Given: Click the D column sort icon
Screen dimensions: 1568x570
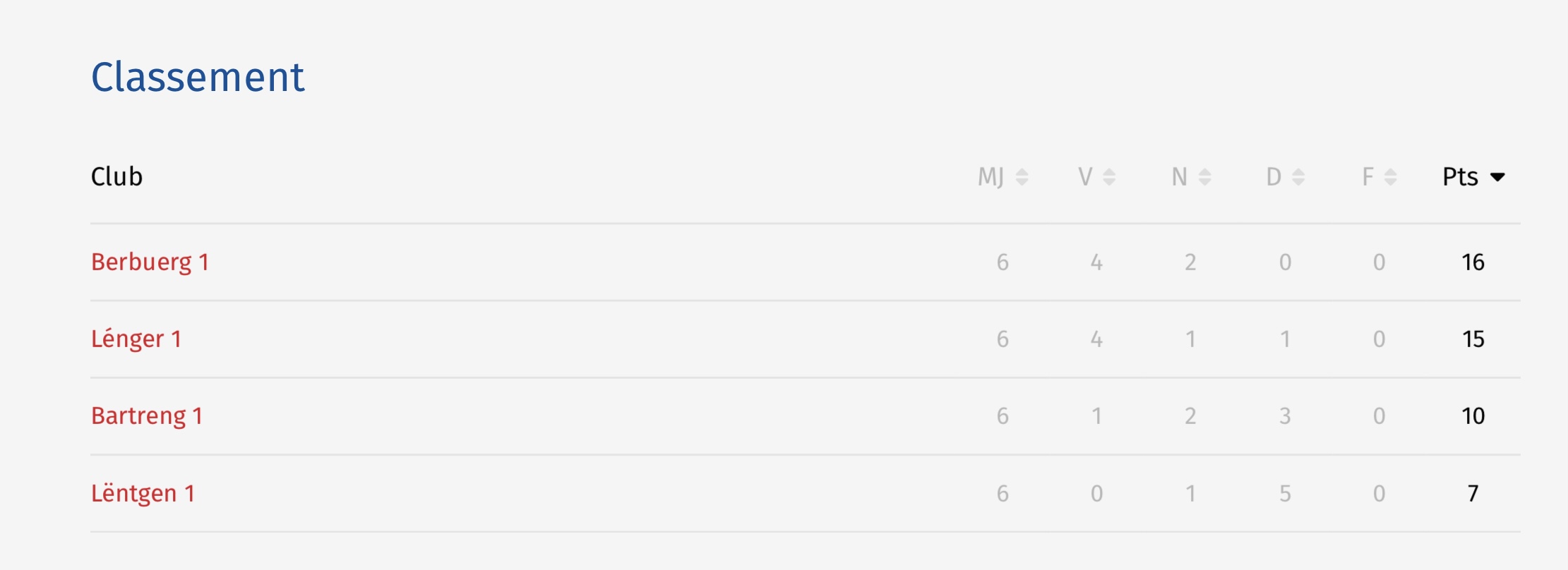Looking at the screenshot, I should tap(1298, 177).
